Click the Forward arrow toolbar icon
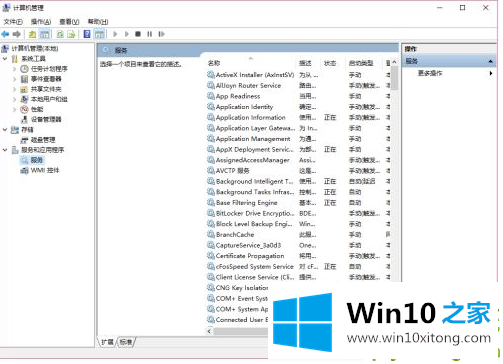This screenshot has width=503, height=364. coord(17,34)
